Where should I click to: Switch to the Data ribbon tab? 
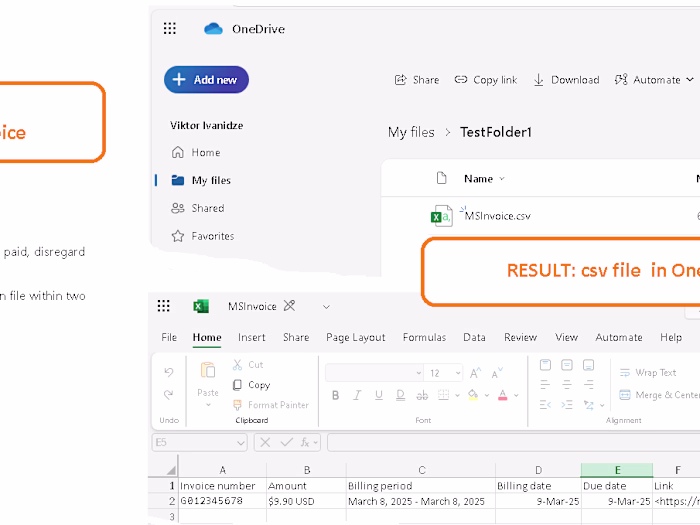click(474, 338)
